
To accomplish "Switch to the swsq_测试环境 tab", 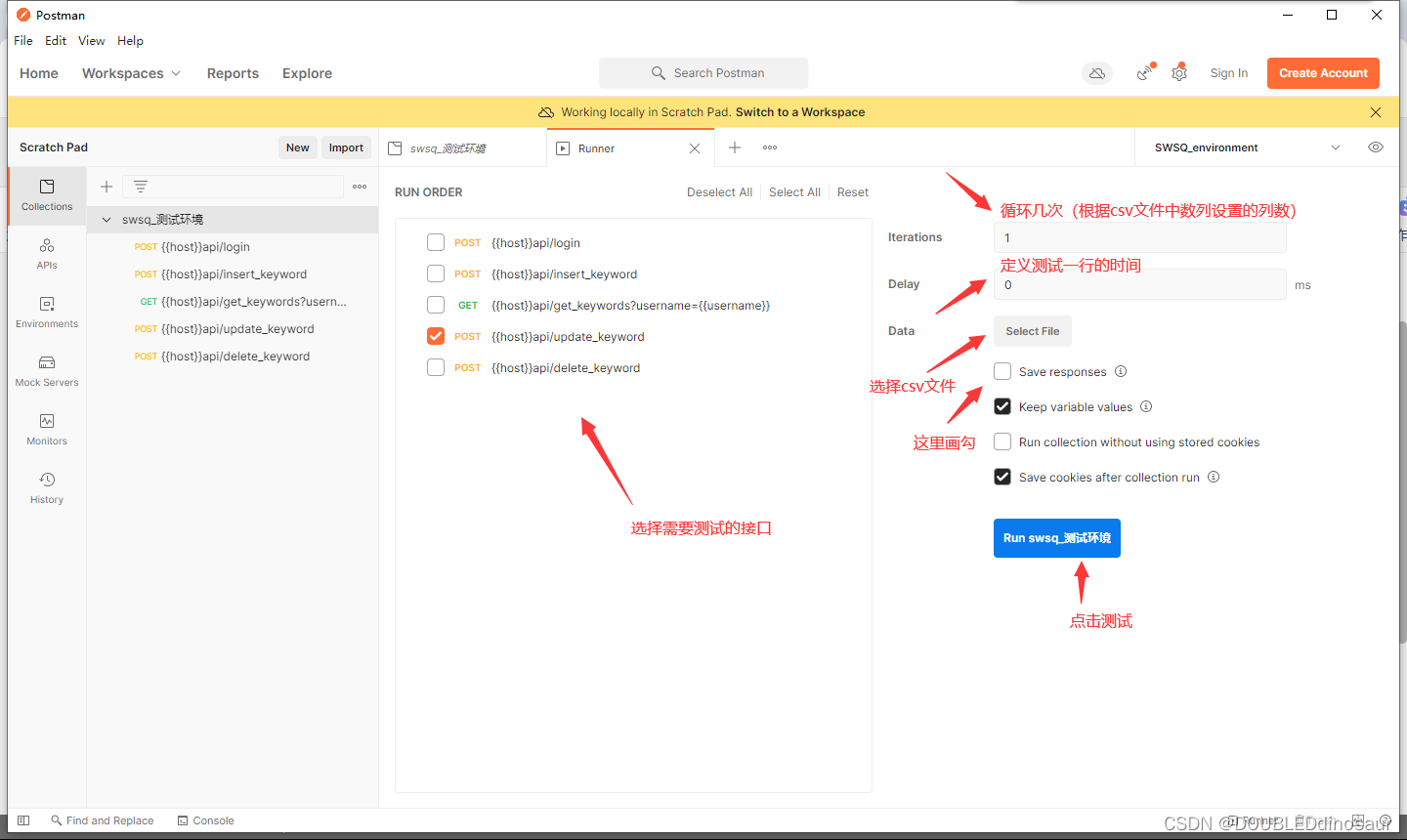I will [462, 148].
